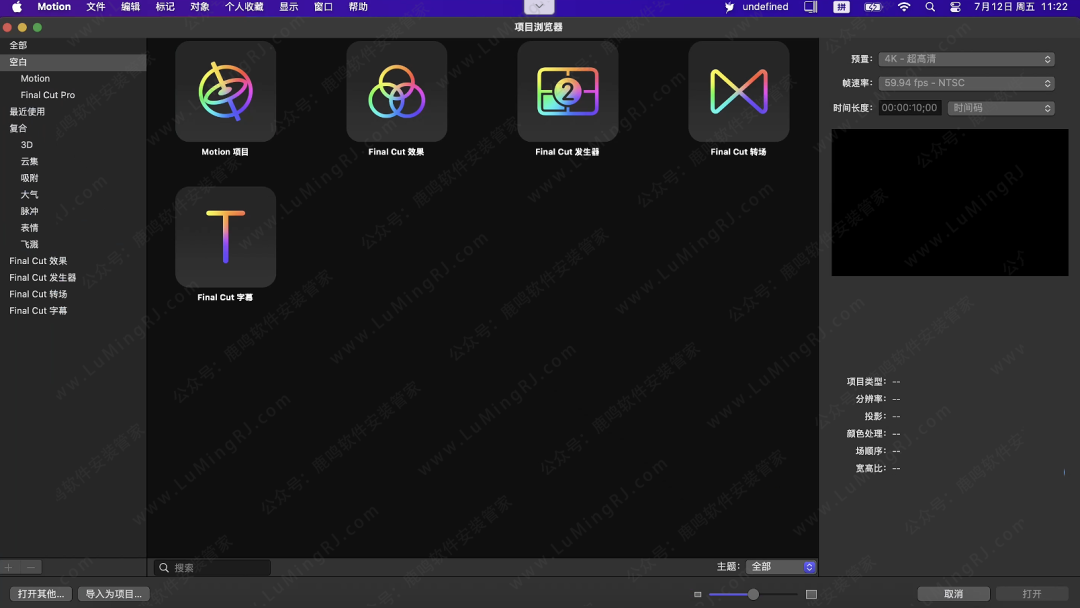Click the 打开其他... button
The image size is (1080, 608).
click(x=40, y=594)
